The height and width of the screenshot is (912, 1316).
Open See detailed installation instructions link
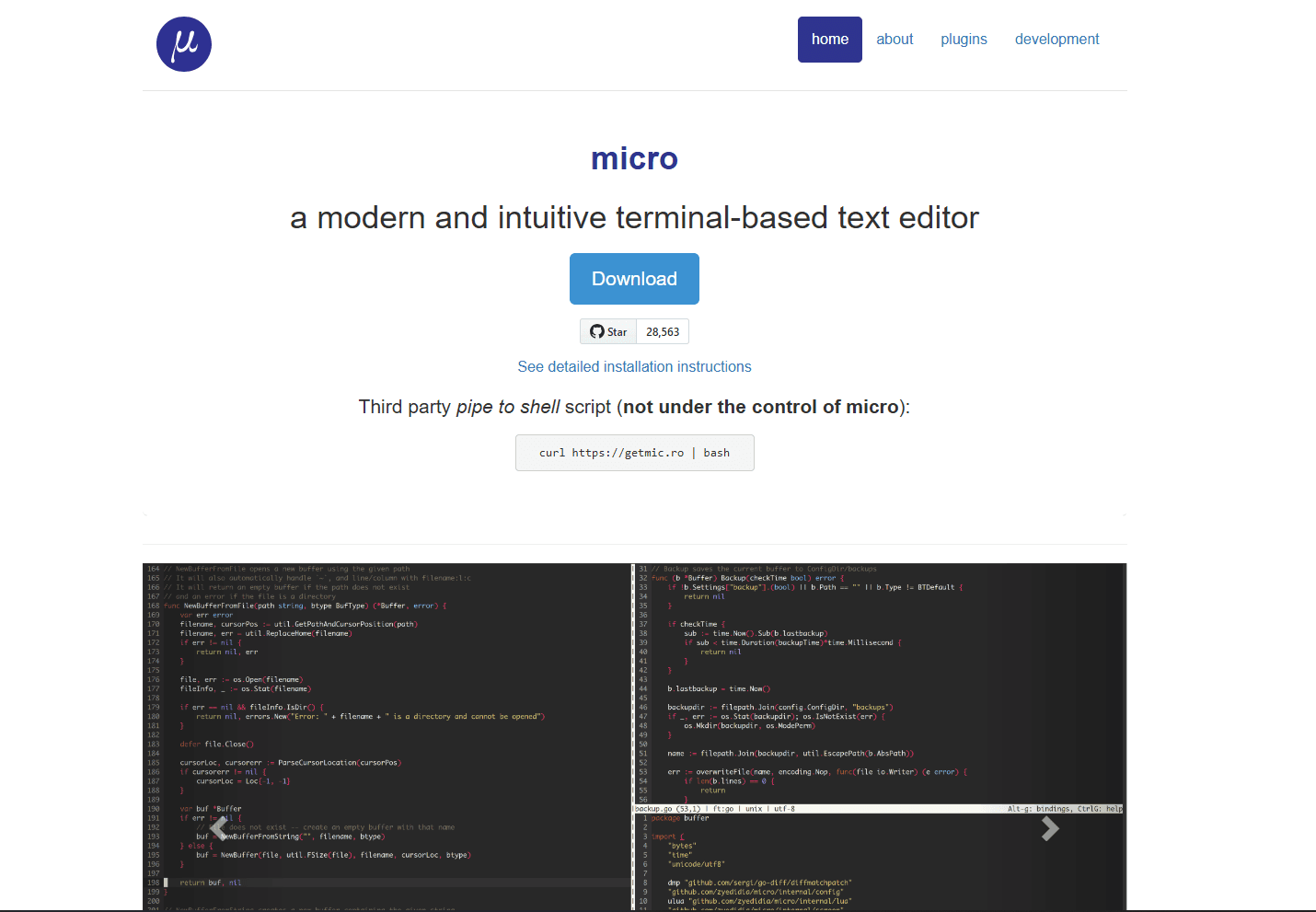click(634, 366)
